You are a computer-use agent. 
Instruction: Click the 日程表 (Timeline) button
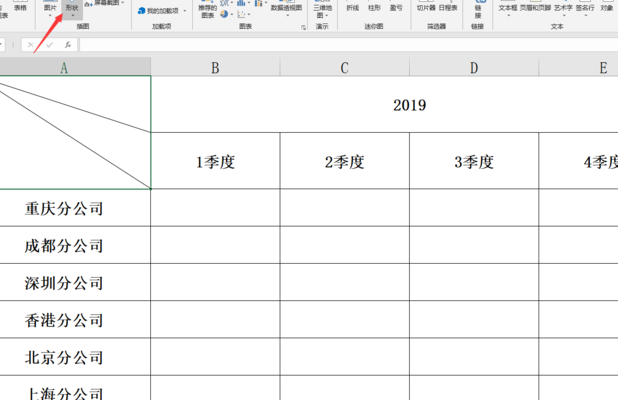click(x=448, y=7)
